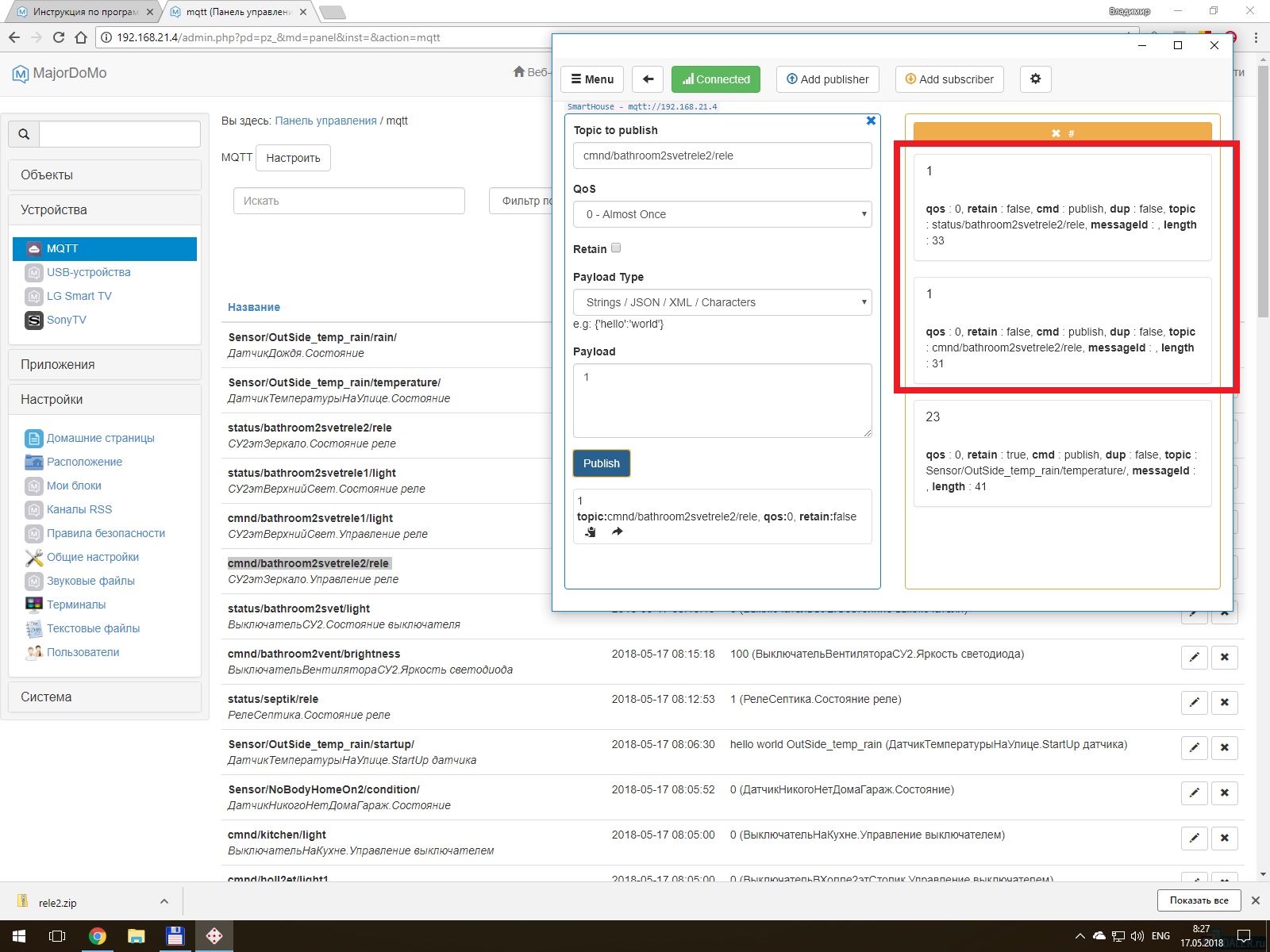Edit the Sensor/OutSide_temp_rain/startup/ row

click(1195, 747)
